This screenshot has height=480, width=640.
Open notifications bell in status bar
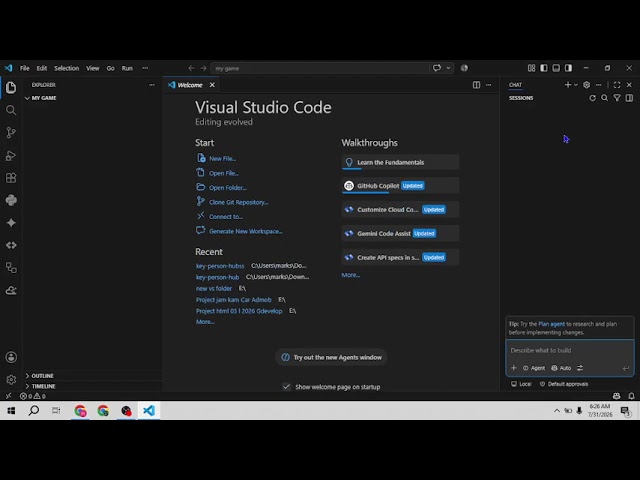(x=631, y=396)
